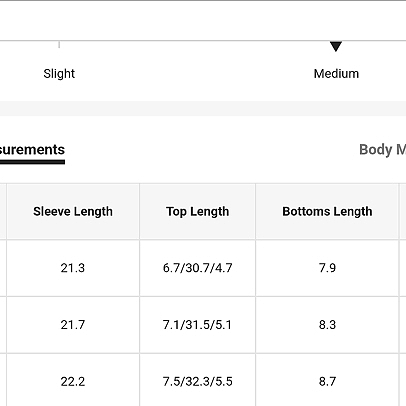Click the black triangle marker above Medium
Image resolution: width=406 pixels, height=406 pixels.
click(336, 47)
